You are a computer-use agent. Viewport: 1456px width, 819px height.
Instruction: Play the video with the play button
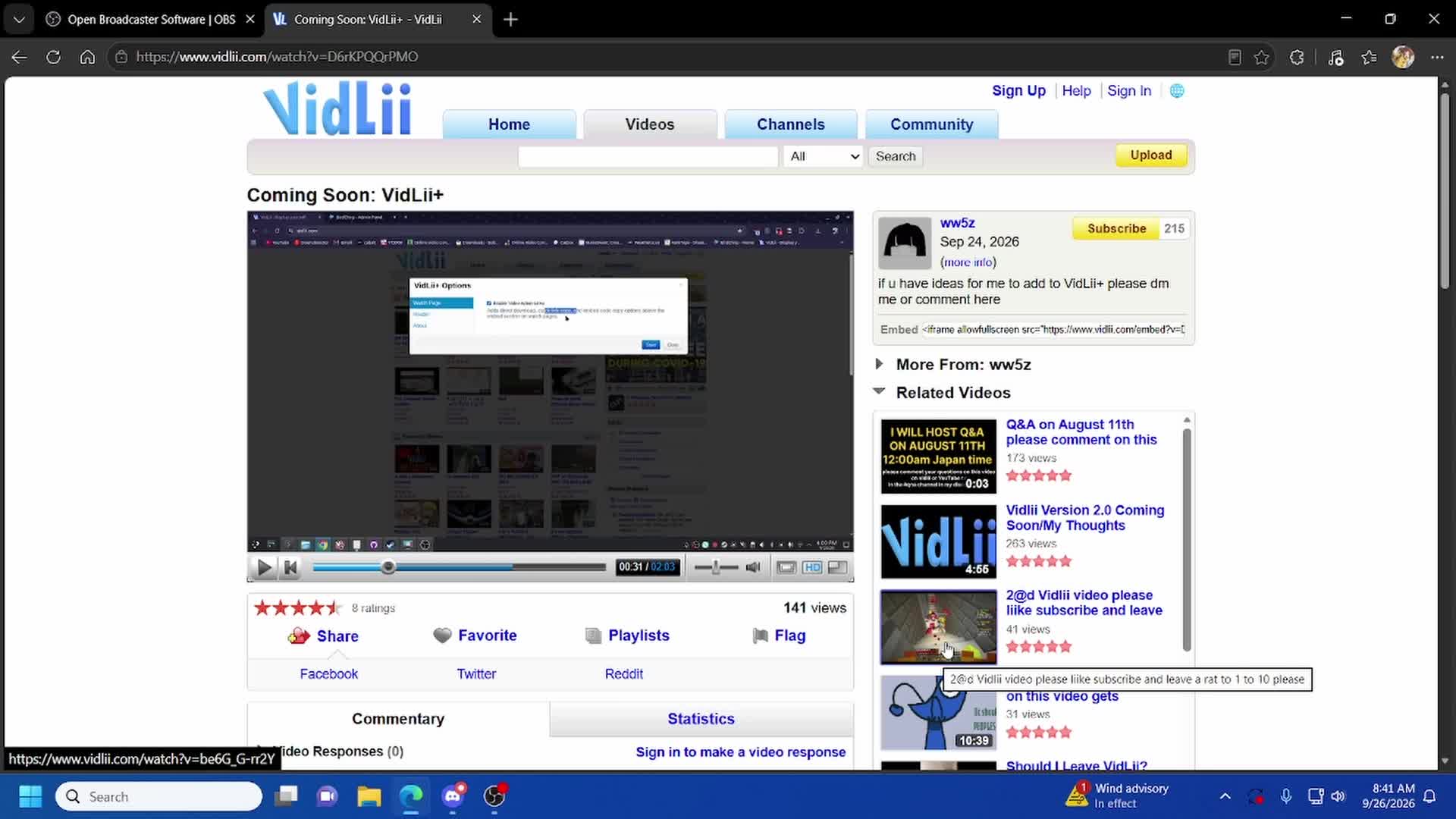pos(264,567)
